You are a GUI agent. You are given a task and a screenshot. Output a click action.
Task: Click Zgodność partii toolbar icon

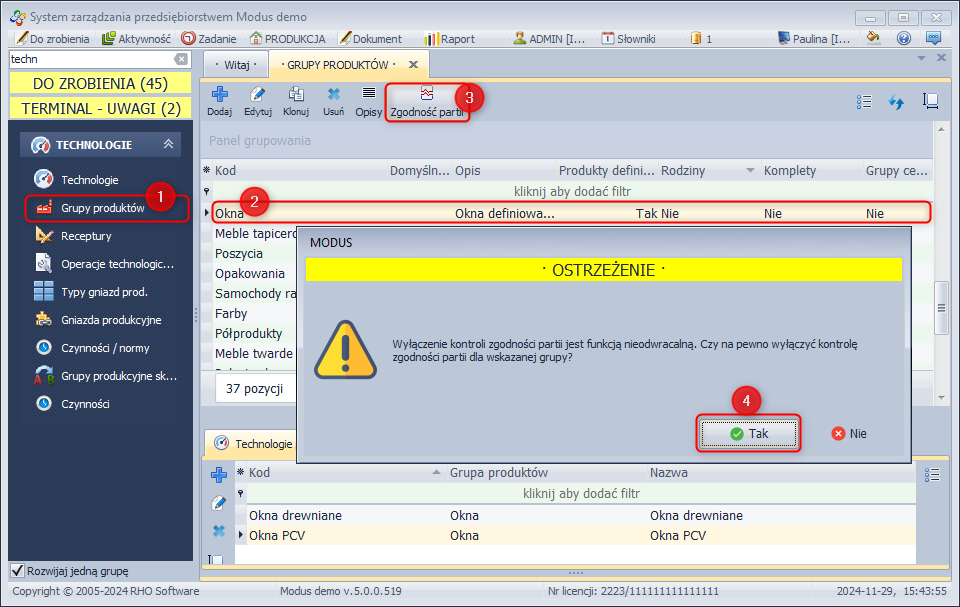point(427,96)
